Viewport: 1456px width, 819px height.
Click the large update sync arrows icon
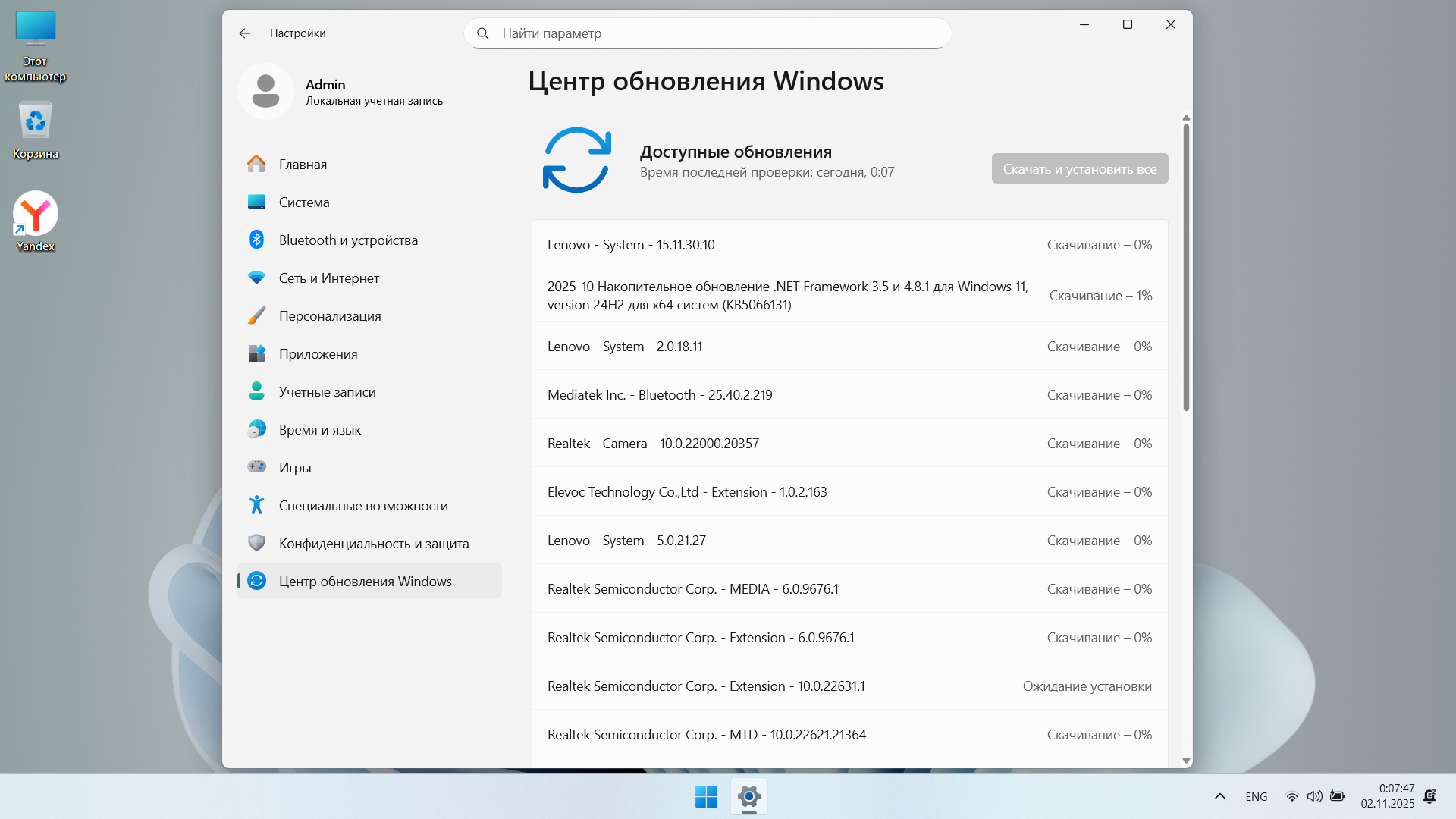pyautogui.click(x=576, y=160)
